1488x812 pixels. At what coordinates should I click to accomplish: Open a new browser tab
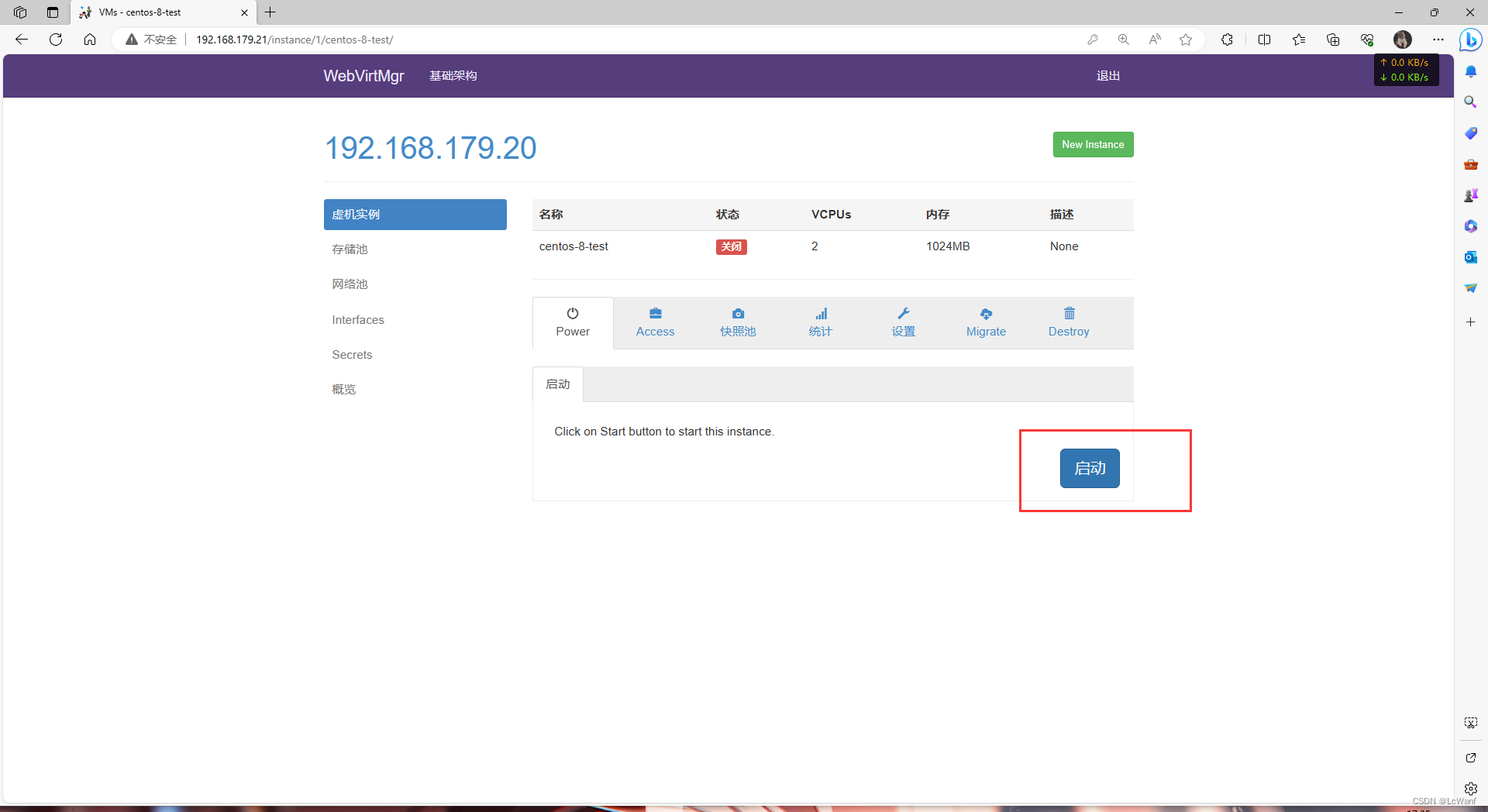(270, 12)
